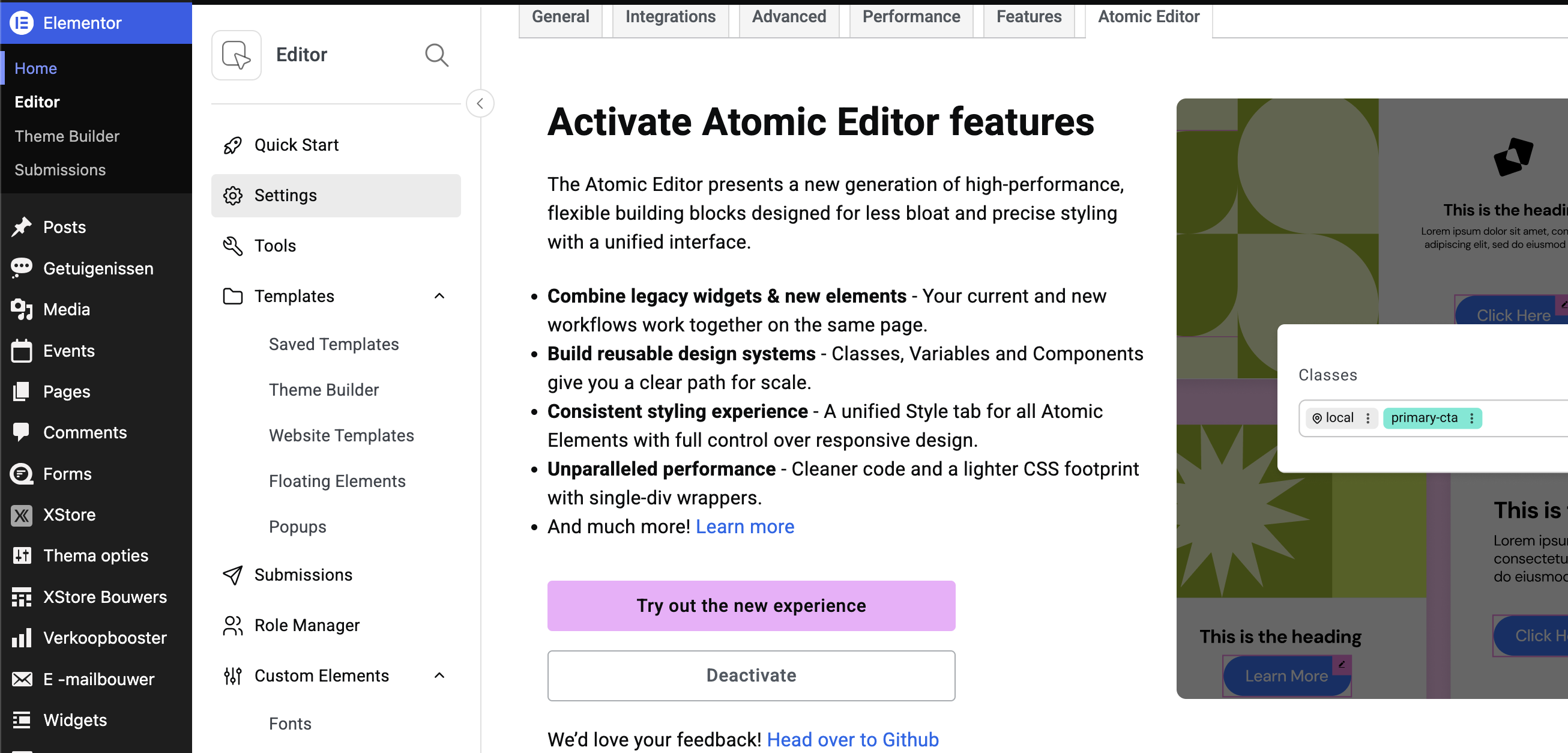Collapse the Editor sidebar with the arrow
1568x753 pixels.
480,103
